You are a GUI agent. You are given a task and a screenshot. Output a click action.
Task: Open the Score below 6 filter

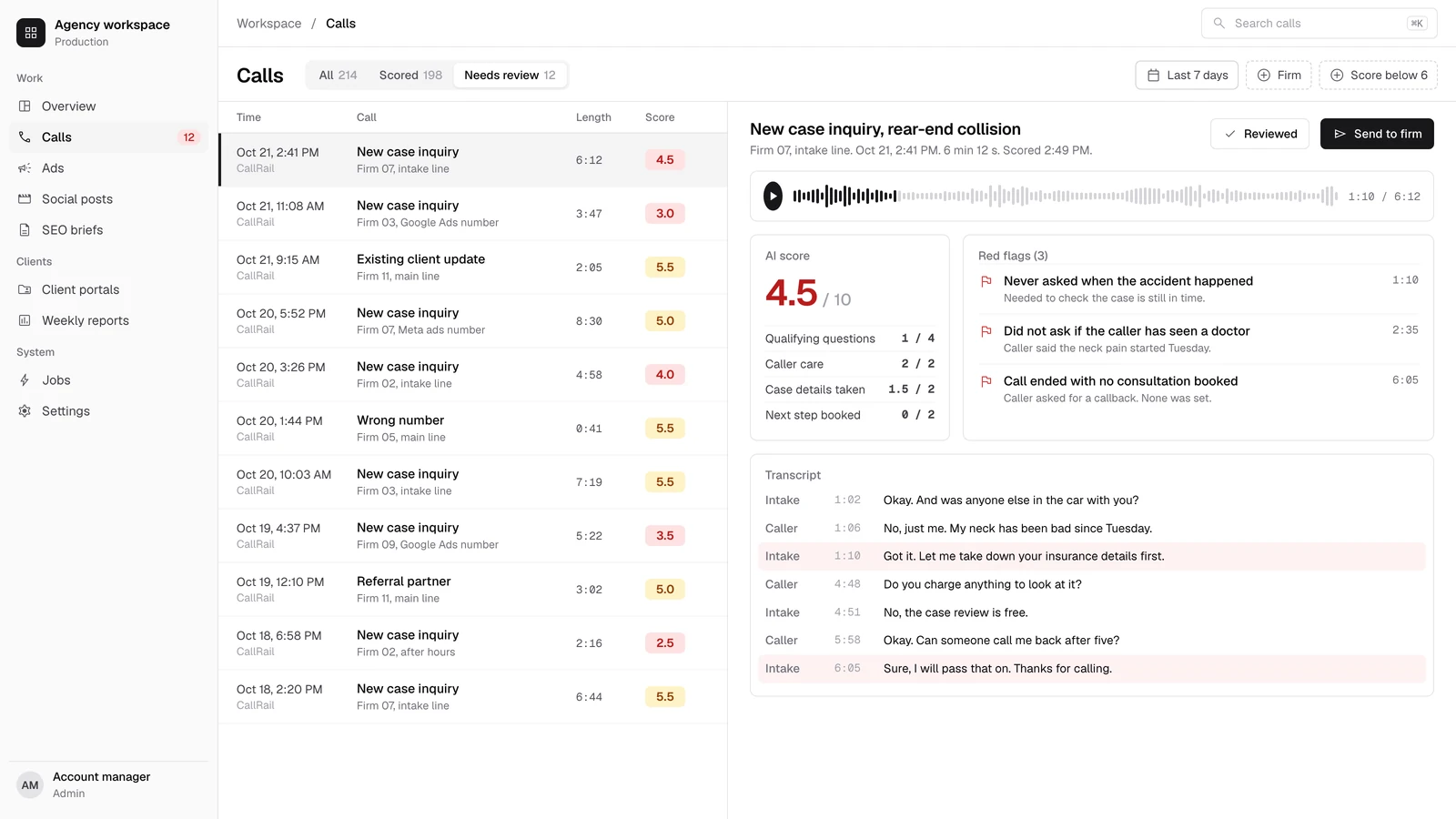pyautogui.click(x=1378, y=76)
